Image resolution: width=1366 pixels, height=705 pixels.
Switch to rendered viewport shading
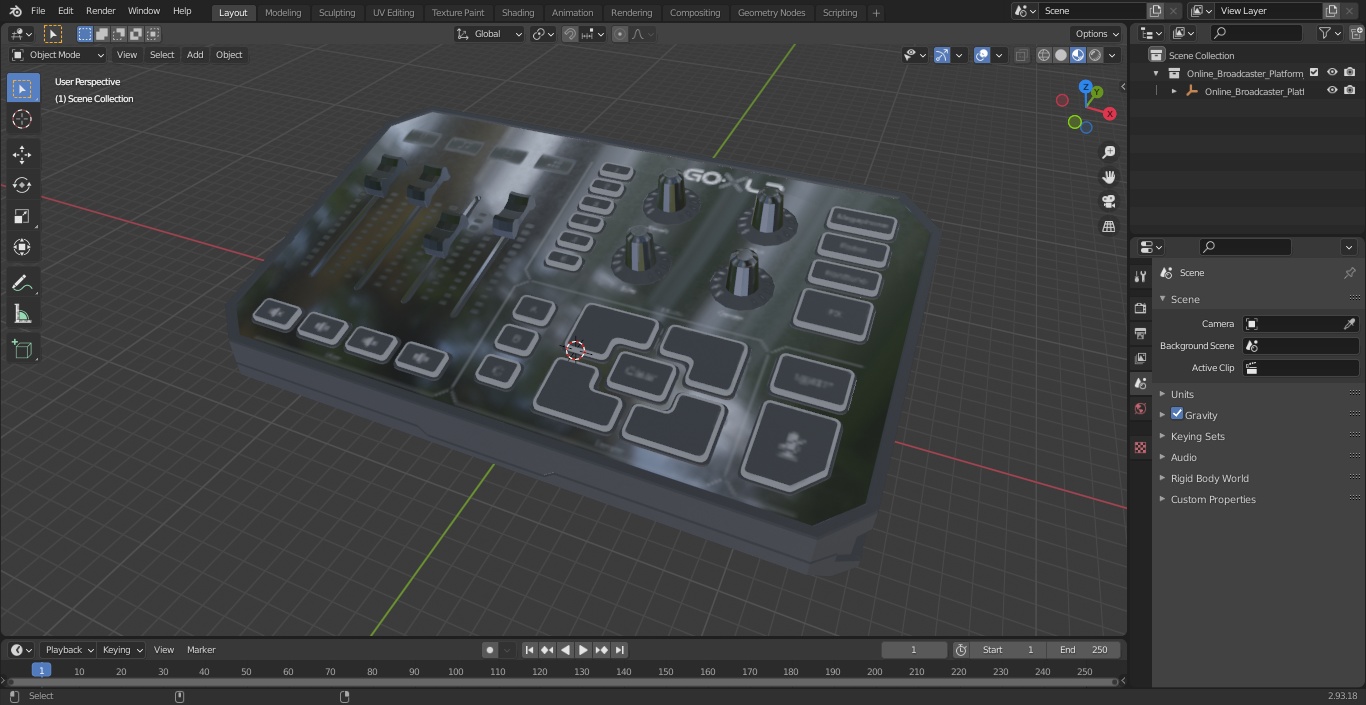pyautogui.click(x=1095, y=55)
